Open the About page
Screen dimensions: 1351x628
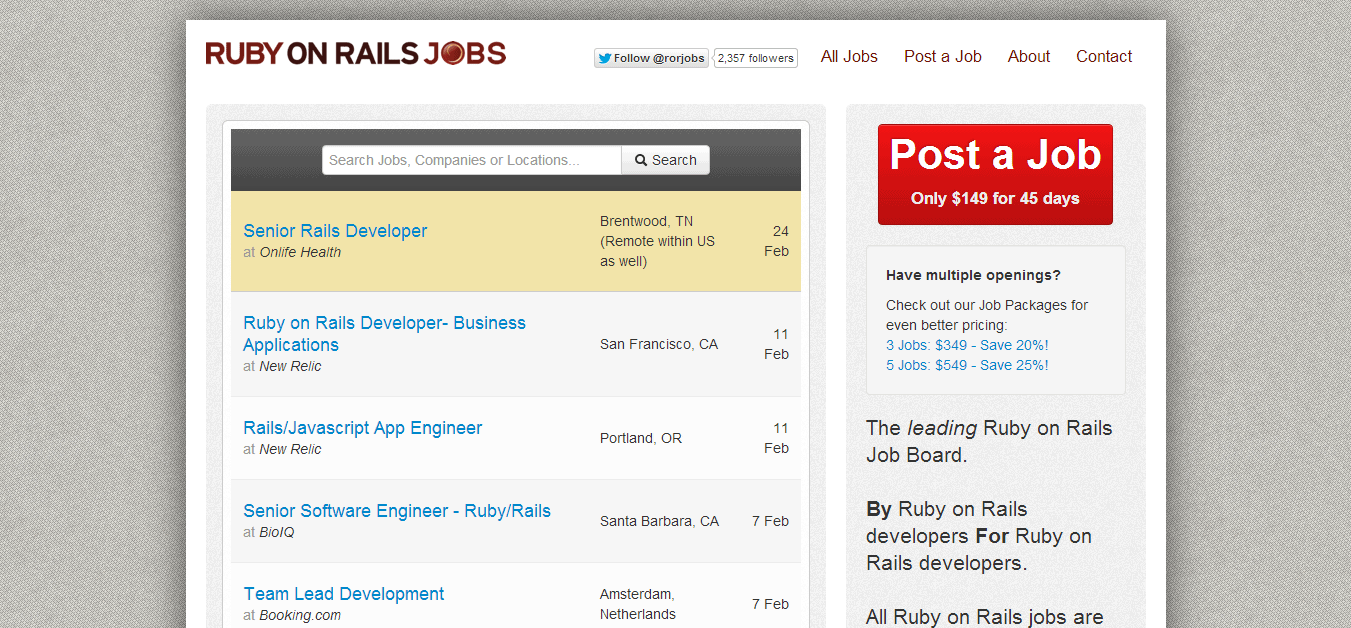tap(1029, 56)
